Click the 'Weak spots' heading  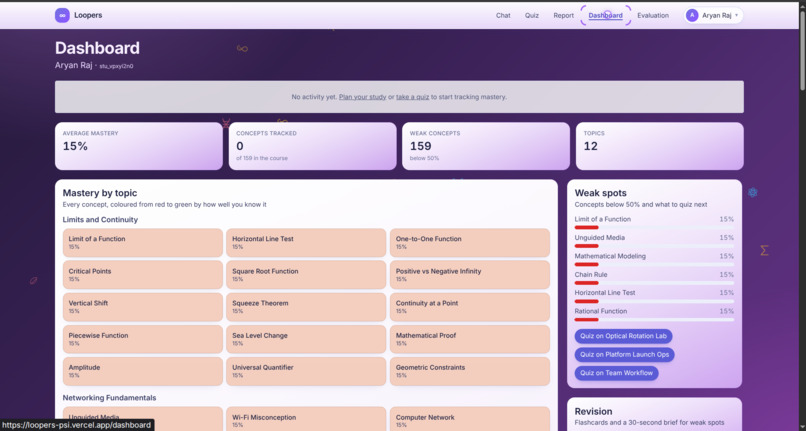click(x=600, y=193)
